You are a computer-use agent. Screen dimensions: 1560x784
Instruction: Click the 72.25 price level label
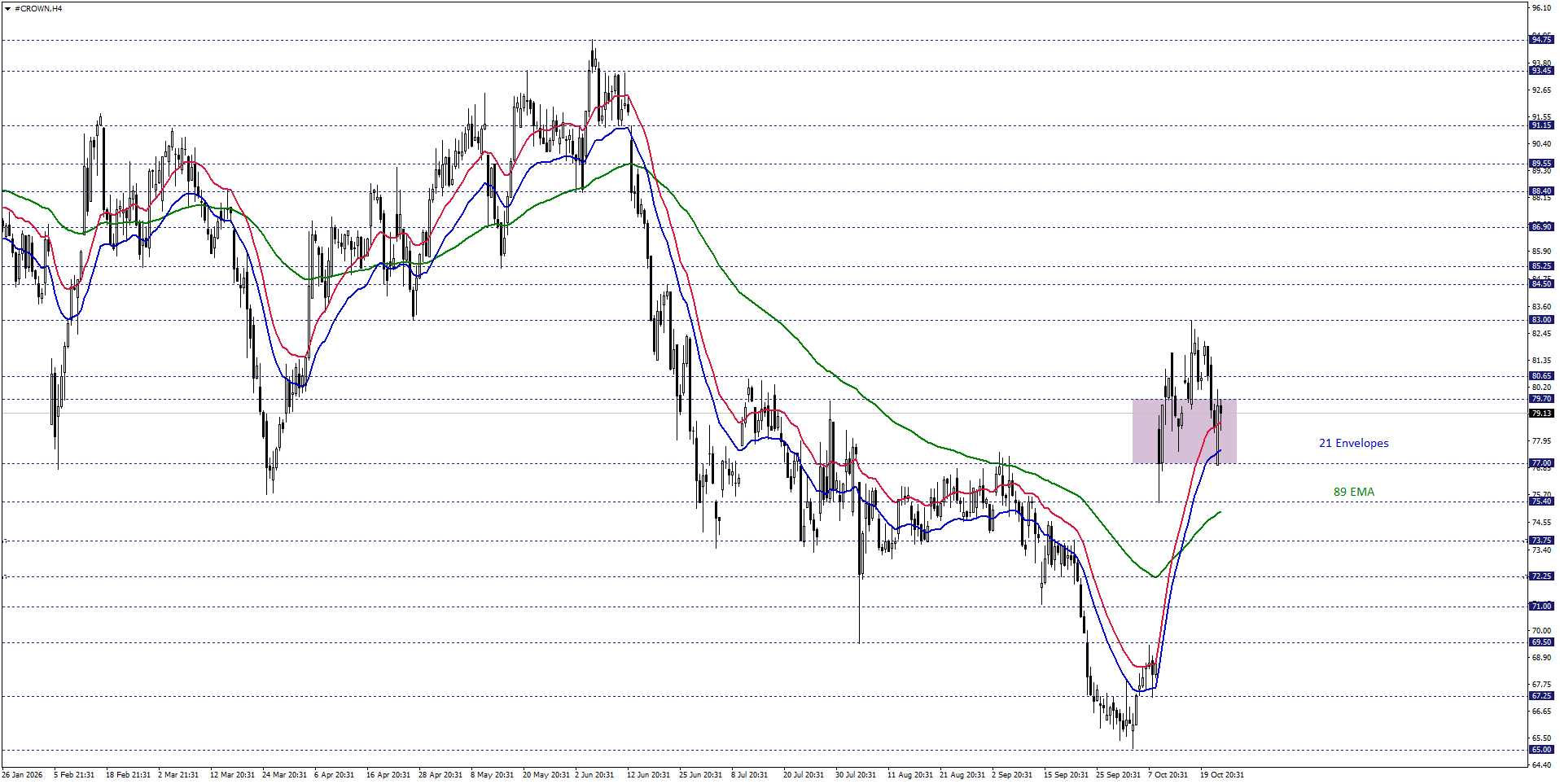tap(1541, 576)
